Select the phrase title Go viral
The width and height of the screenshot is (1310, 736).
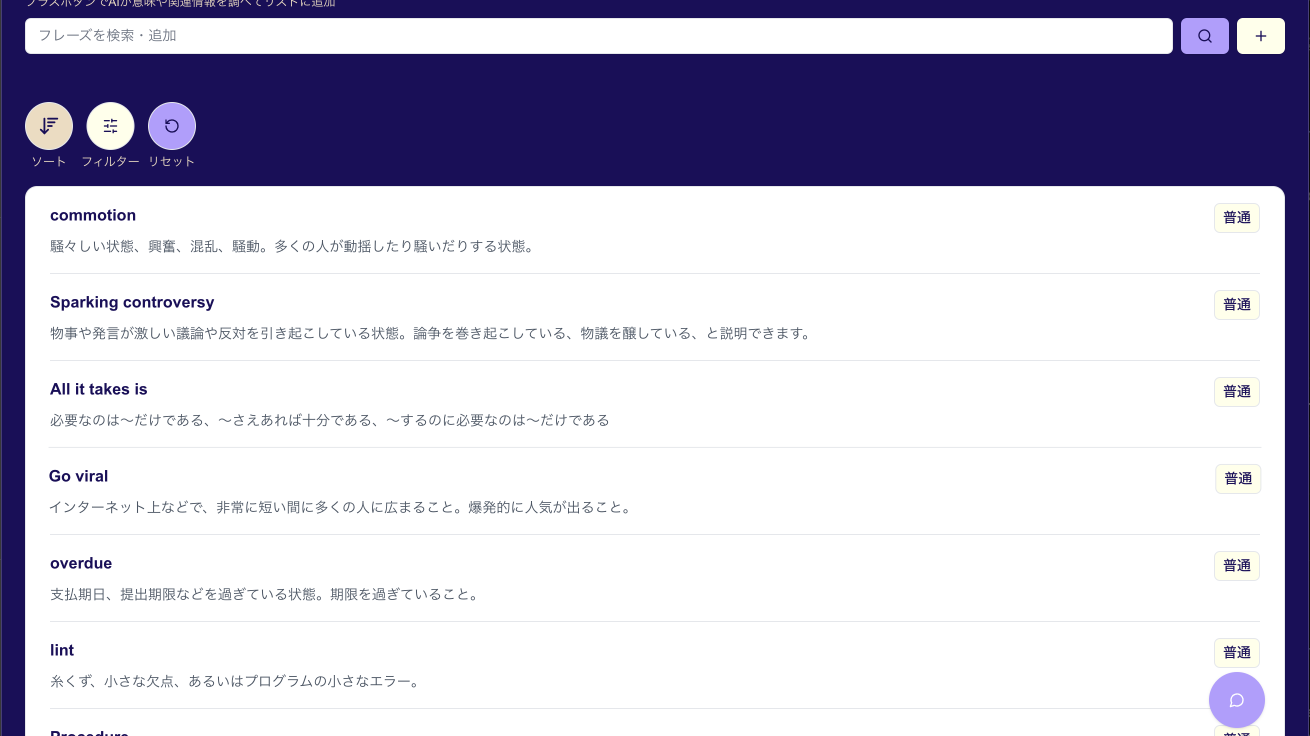pyautogui.click(x=79, y=476)
